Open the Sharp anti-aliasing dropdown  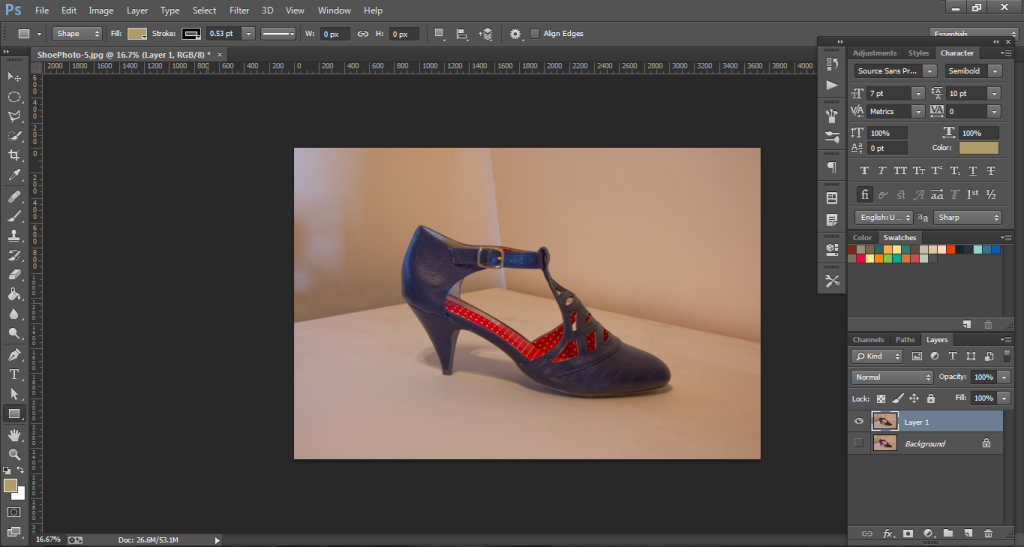[967, 217]
